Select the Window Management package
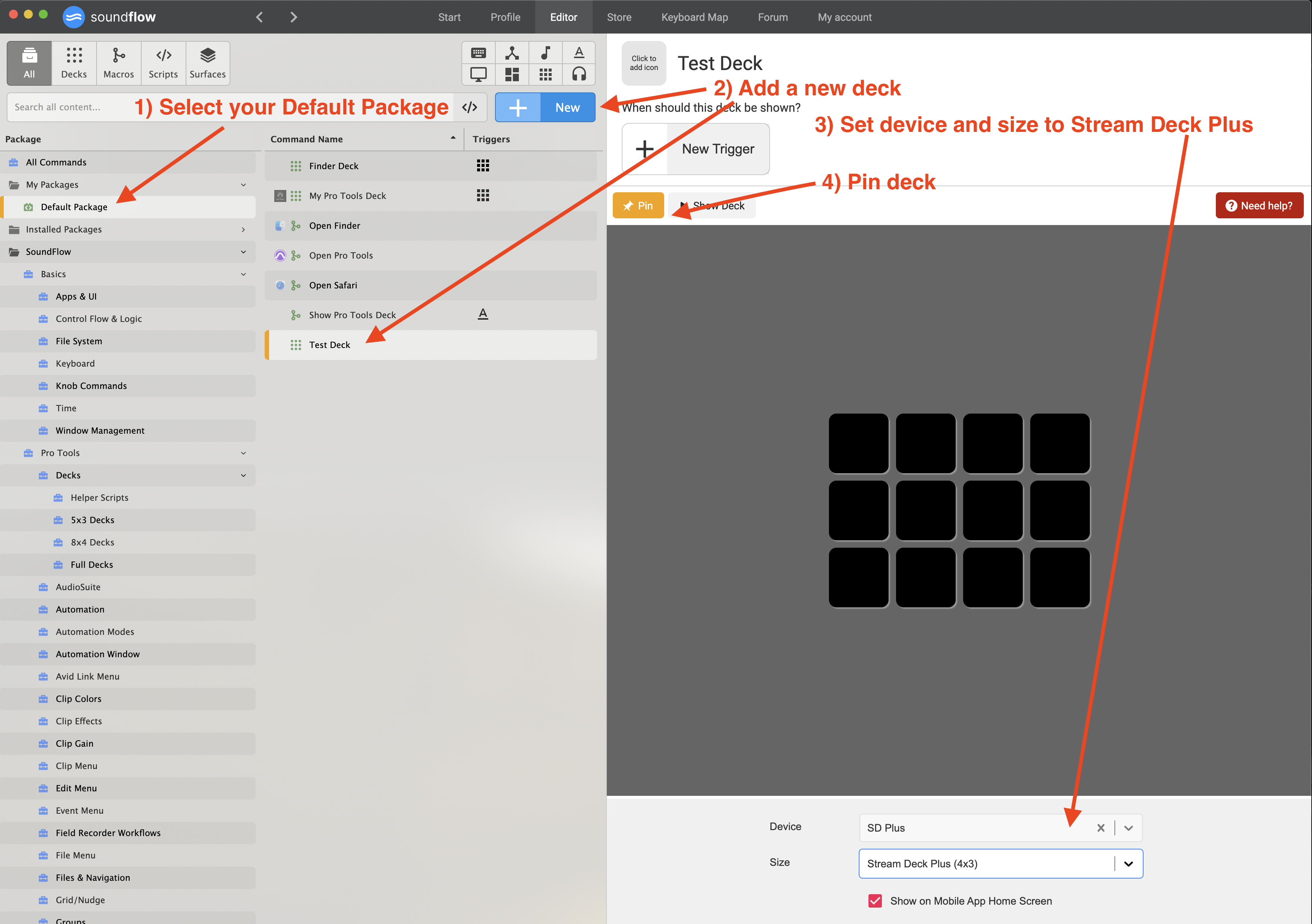This screenshot has width=1312, height=924. click(x=128, y=431)
